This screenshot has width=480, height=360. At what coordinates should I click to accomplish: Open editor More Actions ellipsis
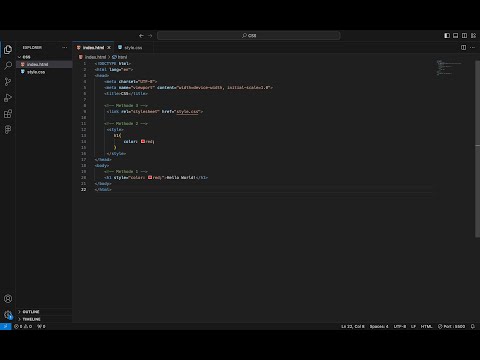pos(472,48)
